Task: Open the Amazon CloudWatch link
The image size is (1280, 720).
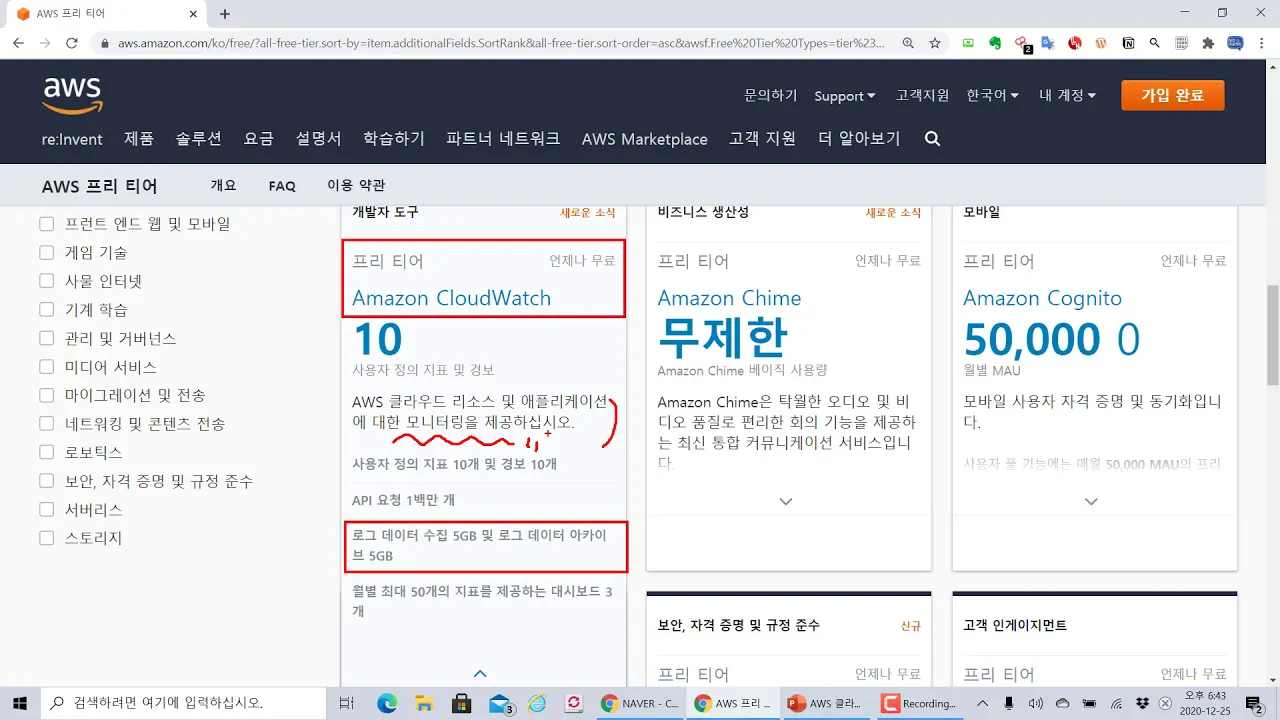Action: pyautogui.click(x=452, y=298)
